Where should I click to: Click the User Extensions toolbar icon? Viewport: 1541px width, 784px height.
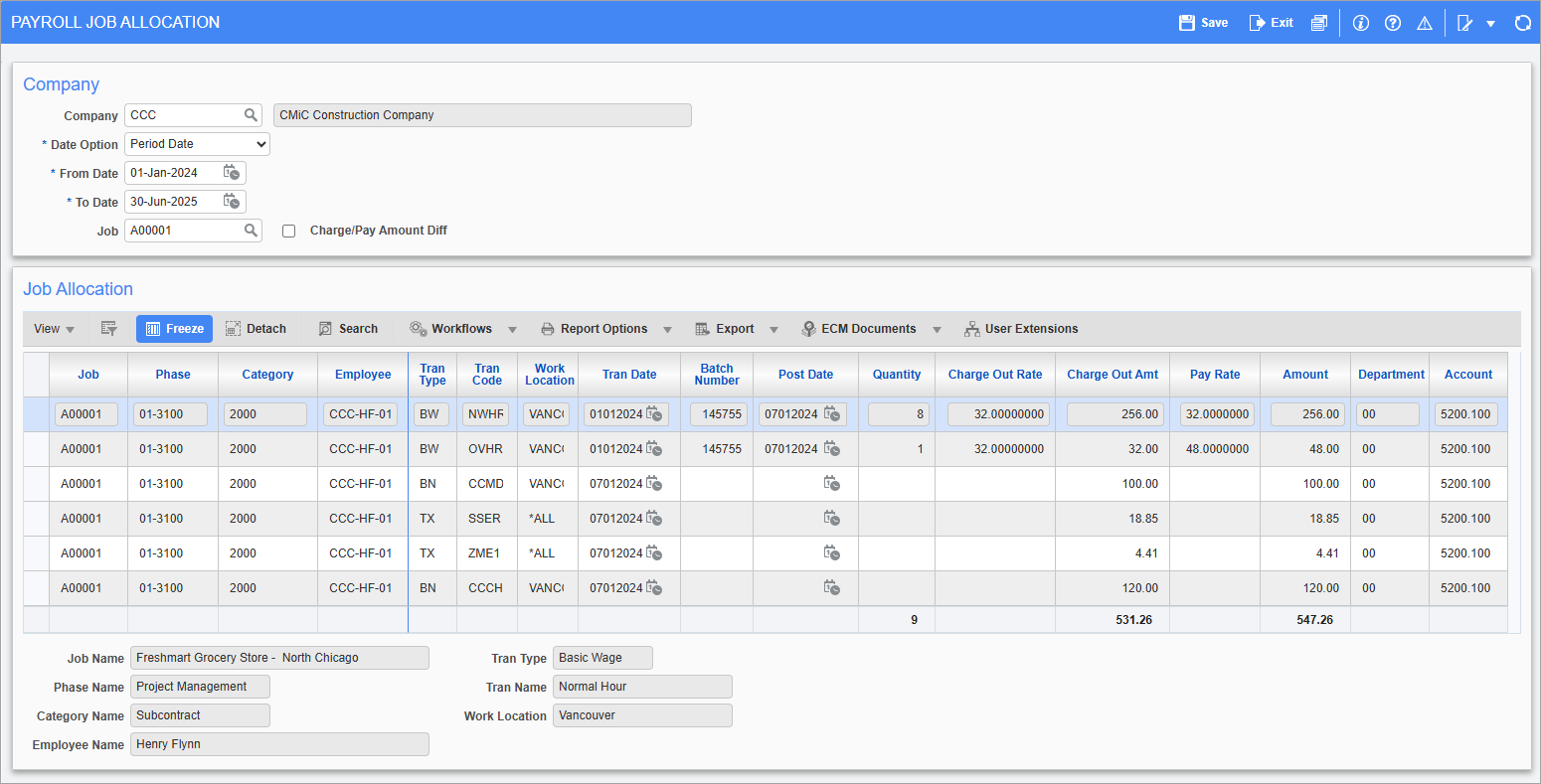pyautogui.click(x=1022, y=328)
